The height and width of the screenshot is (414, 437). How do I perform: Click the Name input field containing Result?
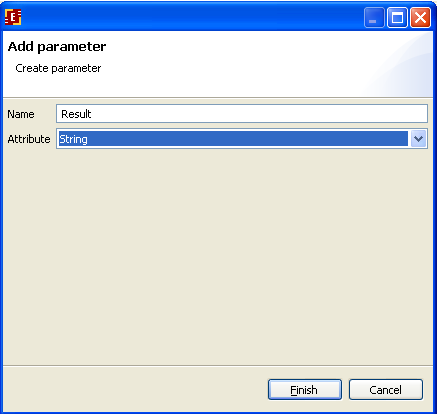[242, 114]
